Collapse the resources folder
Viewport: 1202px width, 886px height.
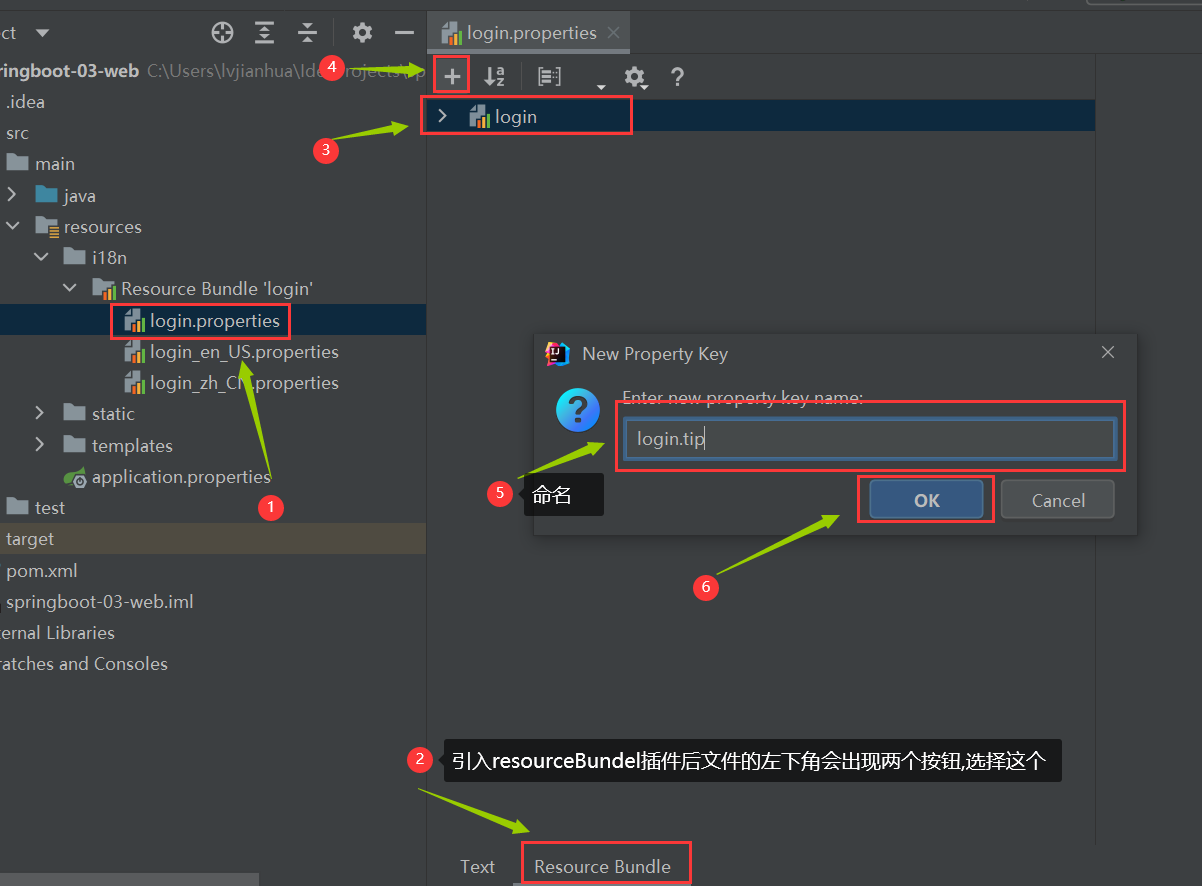coord(12,227)
